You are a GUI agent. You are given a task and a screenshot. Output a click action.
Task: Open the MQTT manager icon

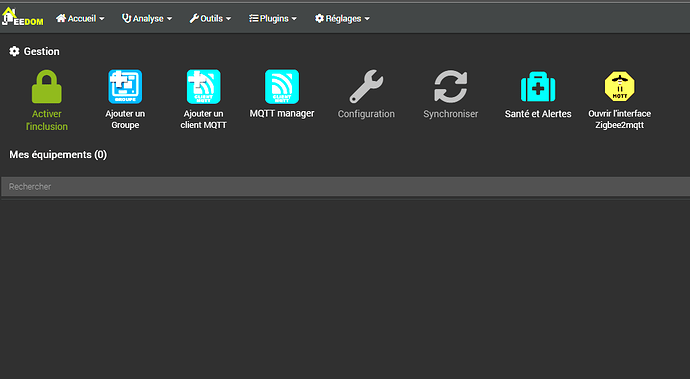tap(282, 86)
